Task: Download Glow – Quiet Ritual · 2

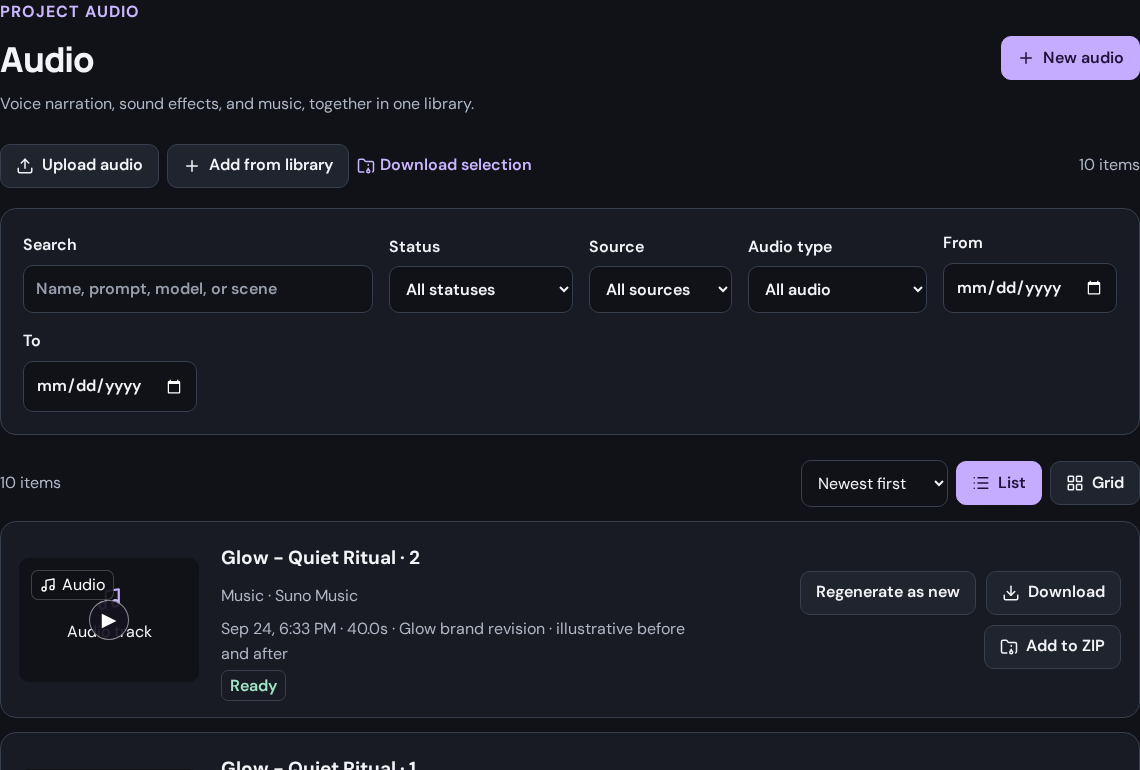Action: click(1053, 593)
